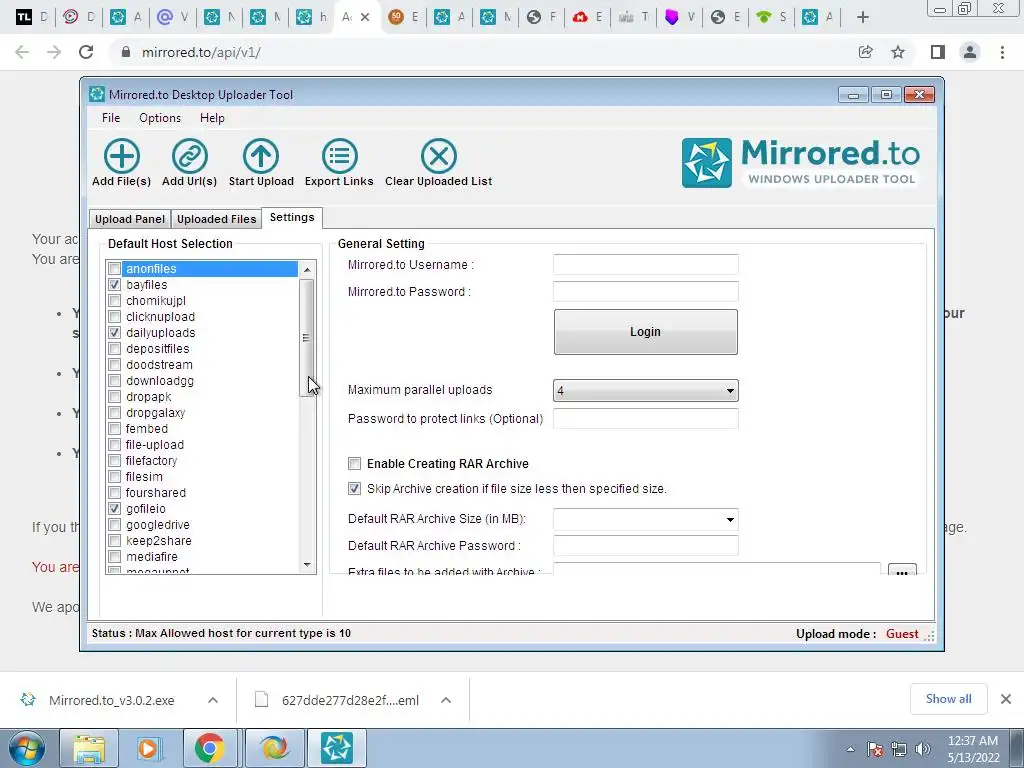The height and width of the screenshot is (768, 1024).
Task: Bookmark this page with the star icon
Action: pyautogui.click(x=898, y=52)
